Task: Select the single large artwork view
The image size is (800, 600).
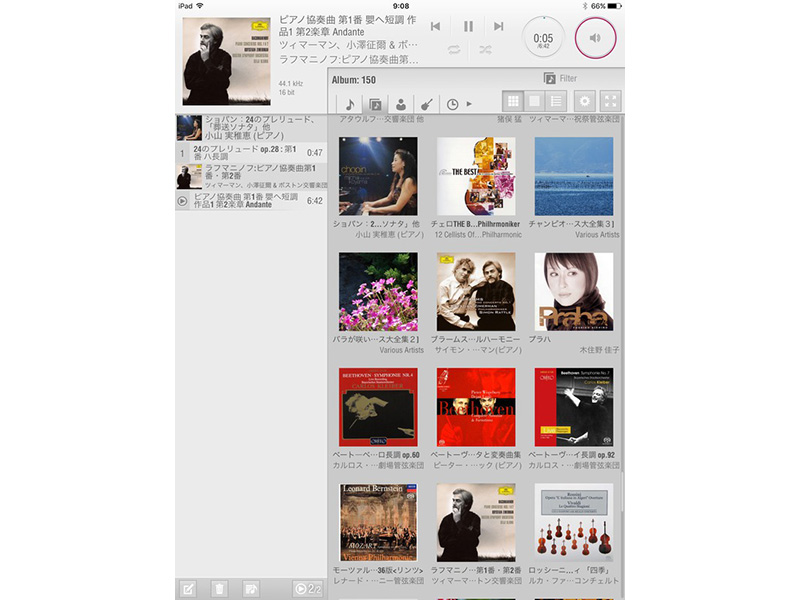Action: tap(534, 101)
